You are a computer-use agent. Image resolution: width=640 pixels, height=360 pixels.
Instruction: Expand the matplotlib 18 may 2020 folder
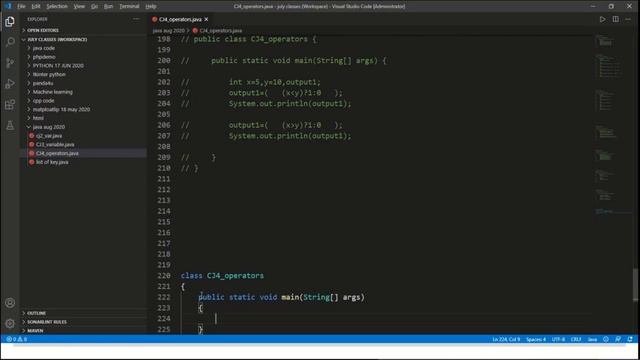83,109
